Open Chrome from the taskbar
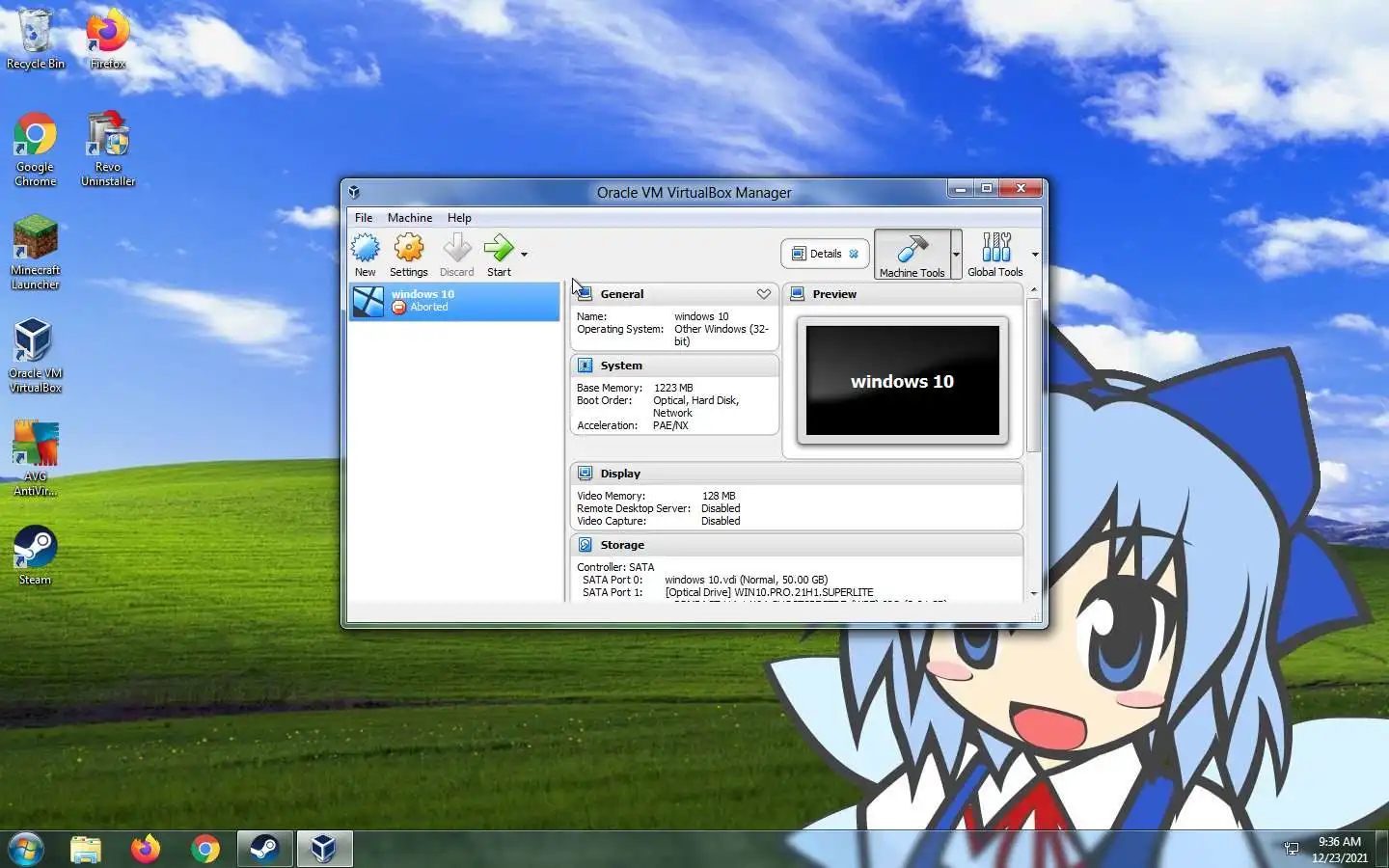 204,849
